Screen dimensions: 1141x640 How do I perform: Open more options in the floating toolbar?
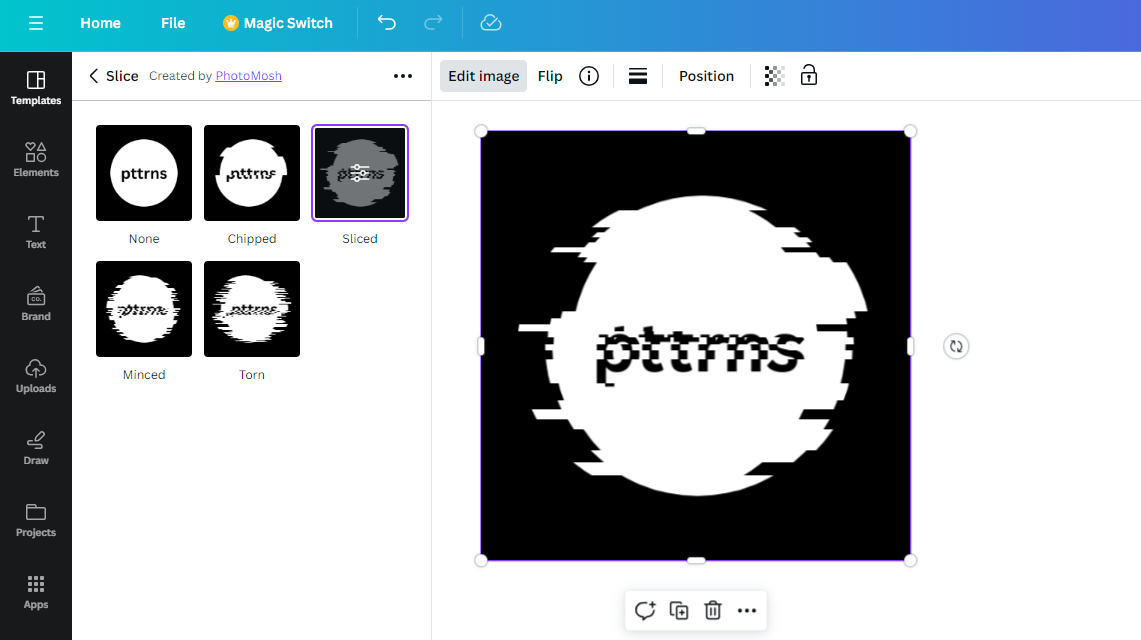(x=747, y=610)
